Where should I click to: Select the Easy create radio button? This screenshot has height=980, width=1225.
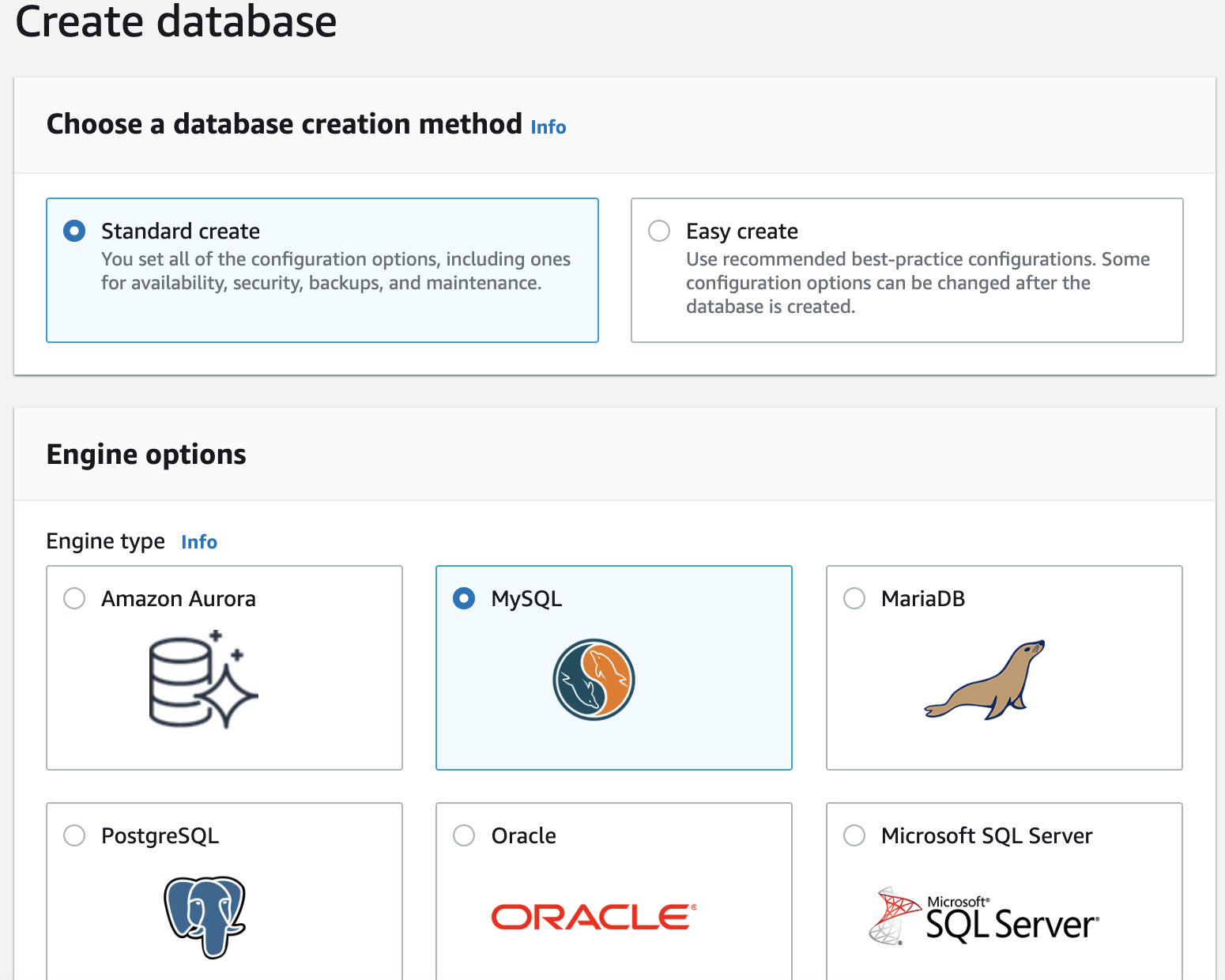tap(659, 231)
